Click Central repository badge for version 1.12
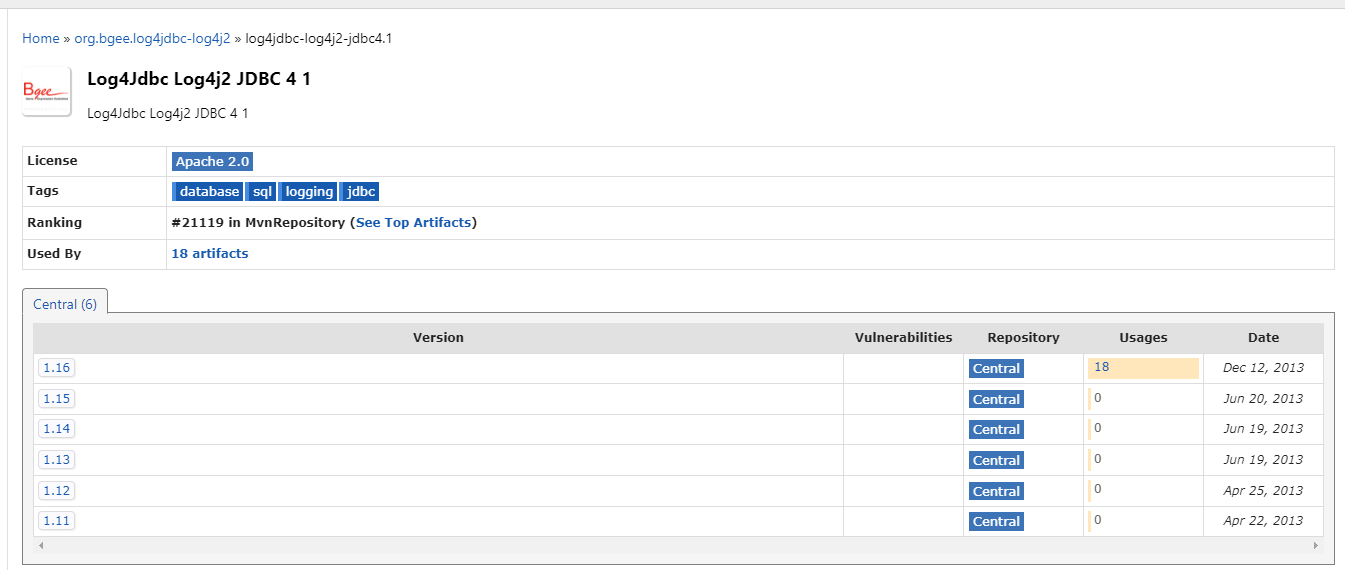Viewport: 1345px width, 570px height. coord(996,491)
